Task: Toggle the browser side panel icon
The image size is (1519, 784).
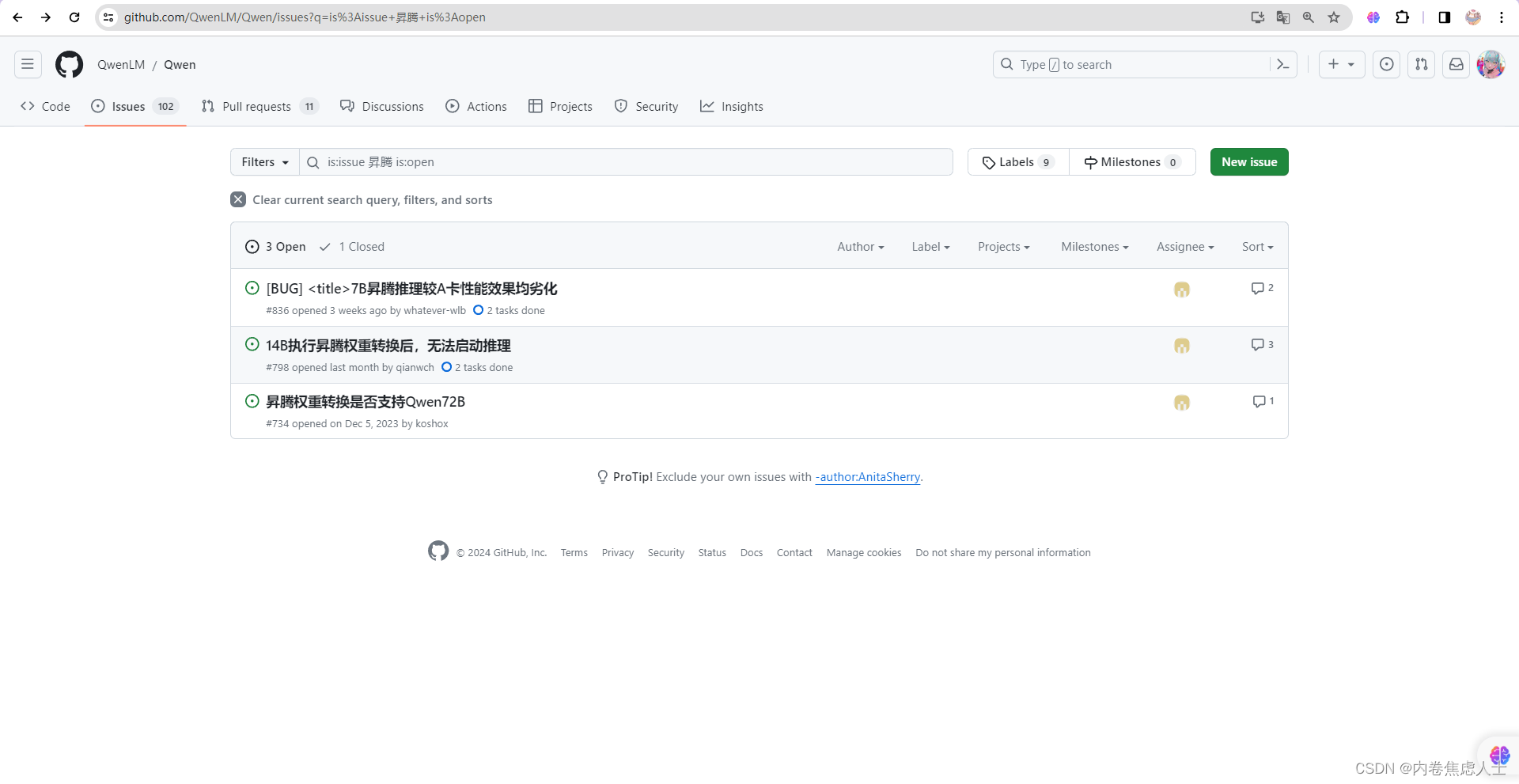Action: click(1445, 17)
